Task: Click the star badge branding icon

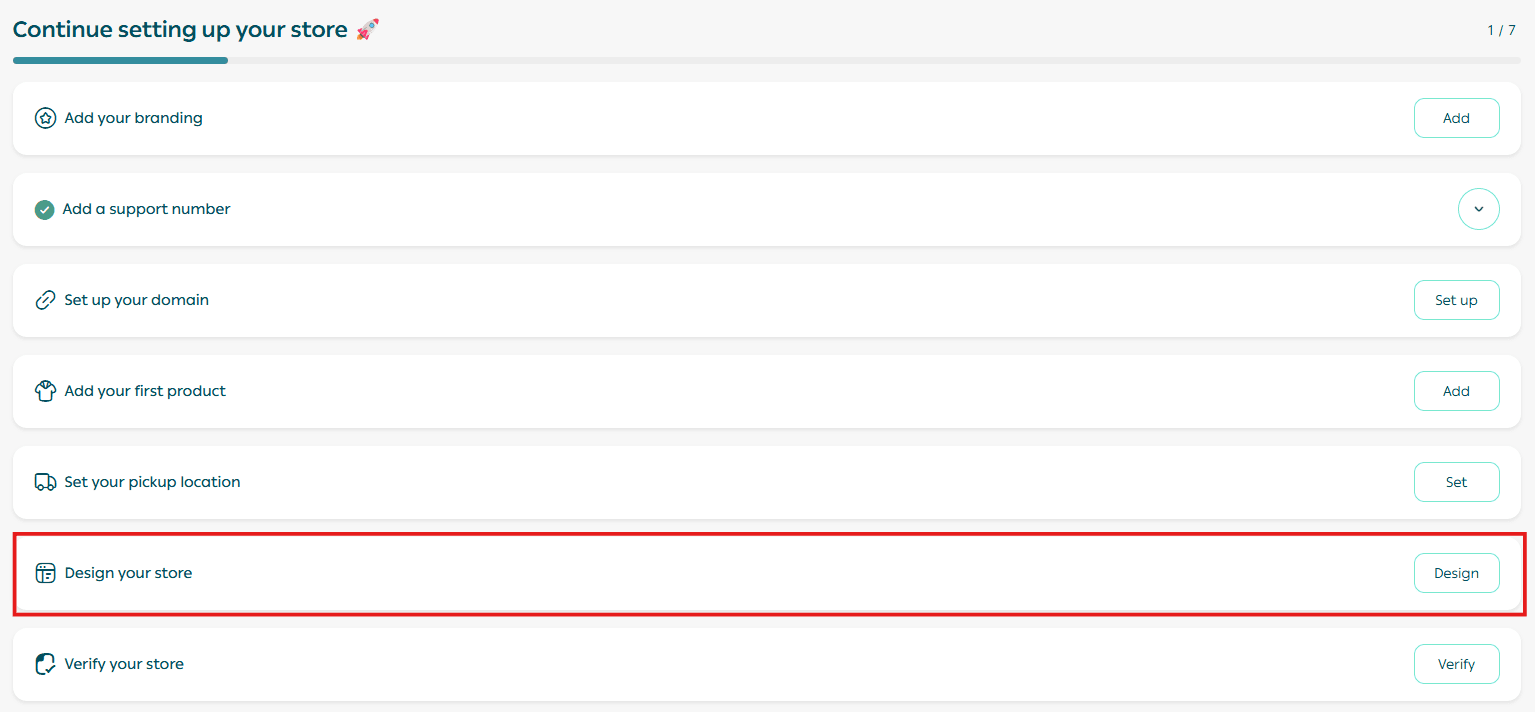Action: (x=45, y=118)
